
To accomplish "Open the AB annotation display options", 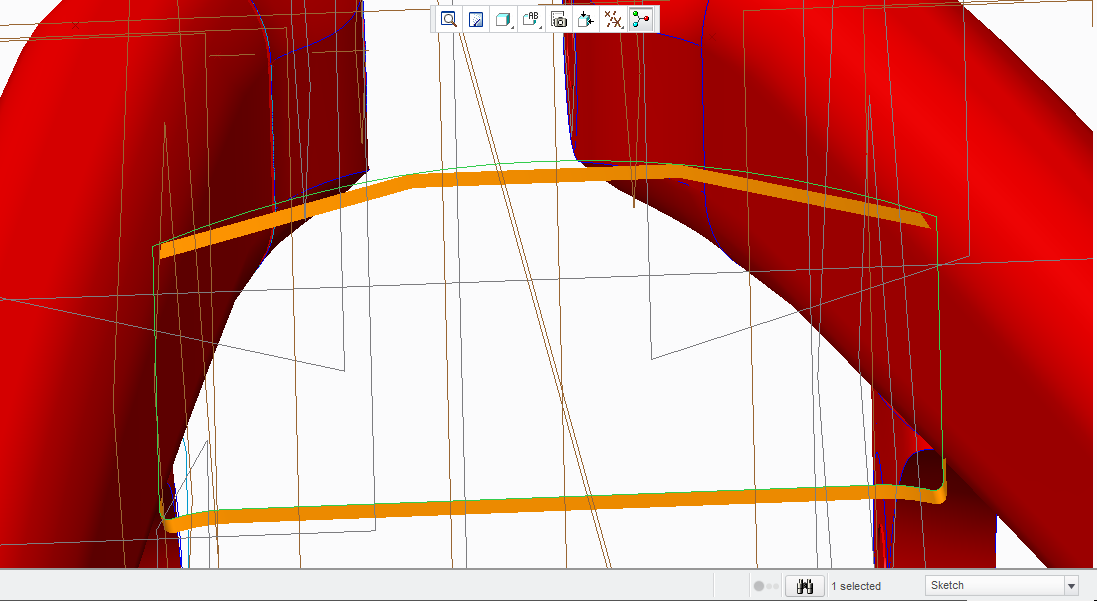I will click(531, 20).
